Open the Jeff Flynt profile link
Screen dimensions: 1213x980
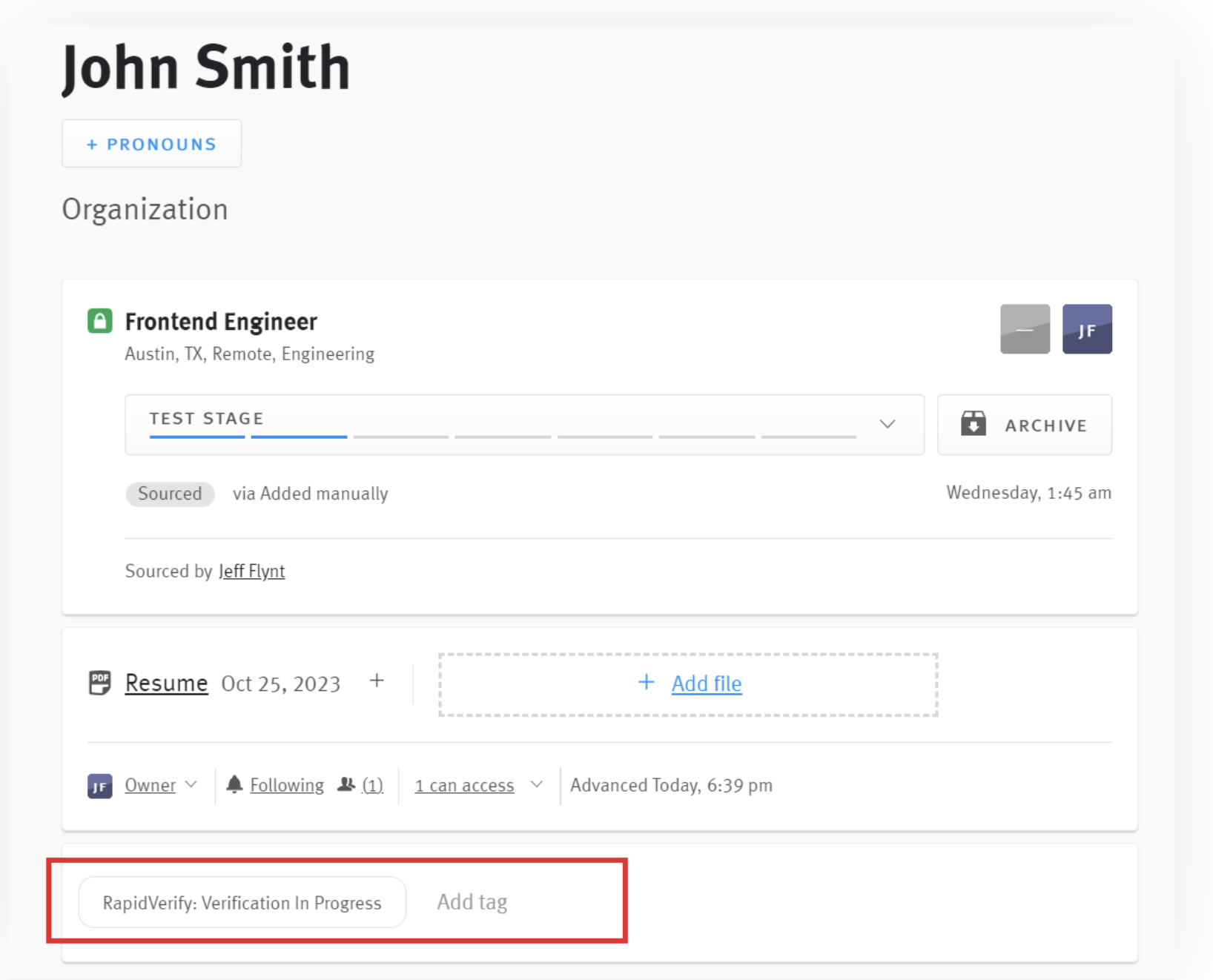click(x=251, y=571)
